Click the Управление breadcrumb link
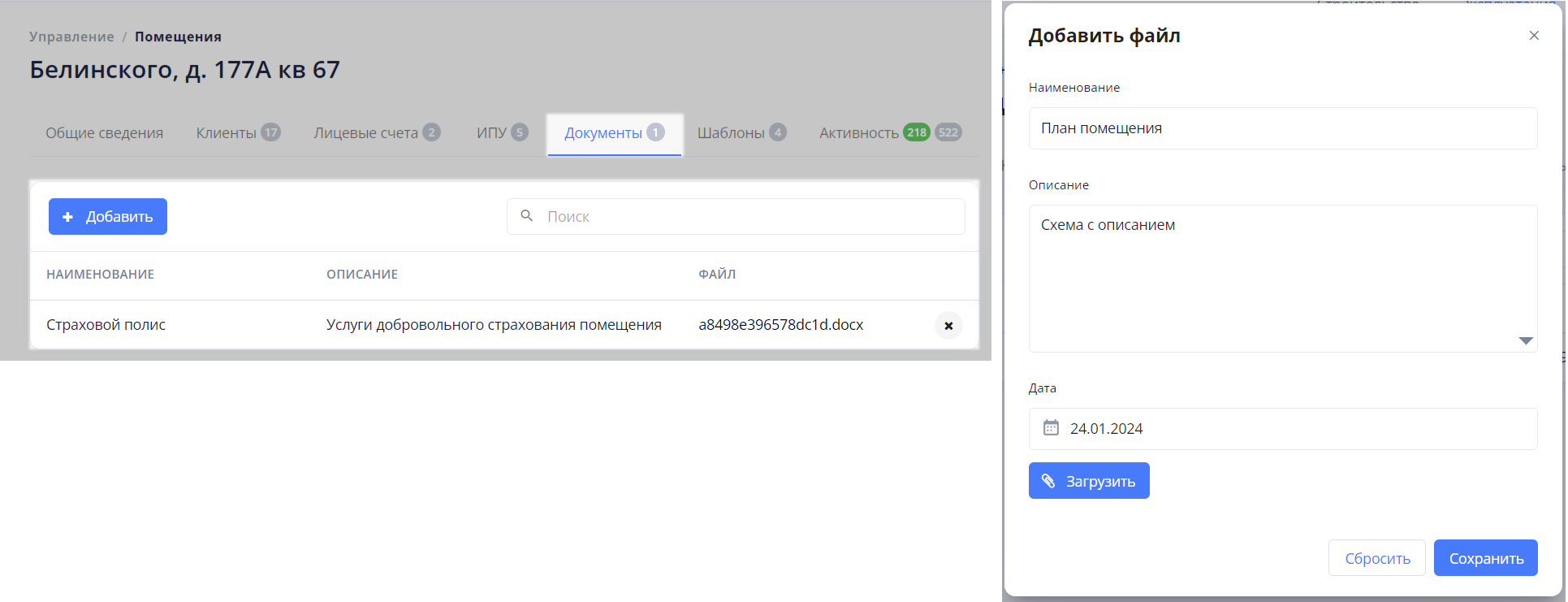Screen dimensions: 1568x602 [x=71, y=37]
